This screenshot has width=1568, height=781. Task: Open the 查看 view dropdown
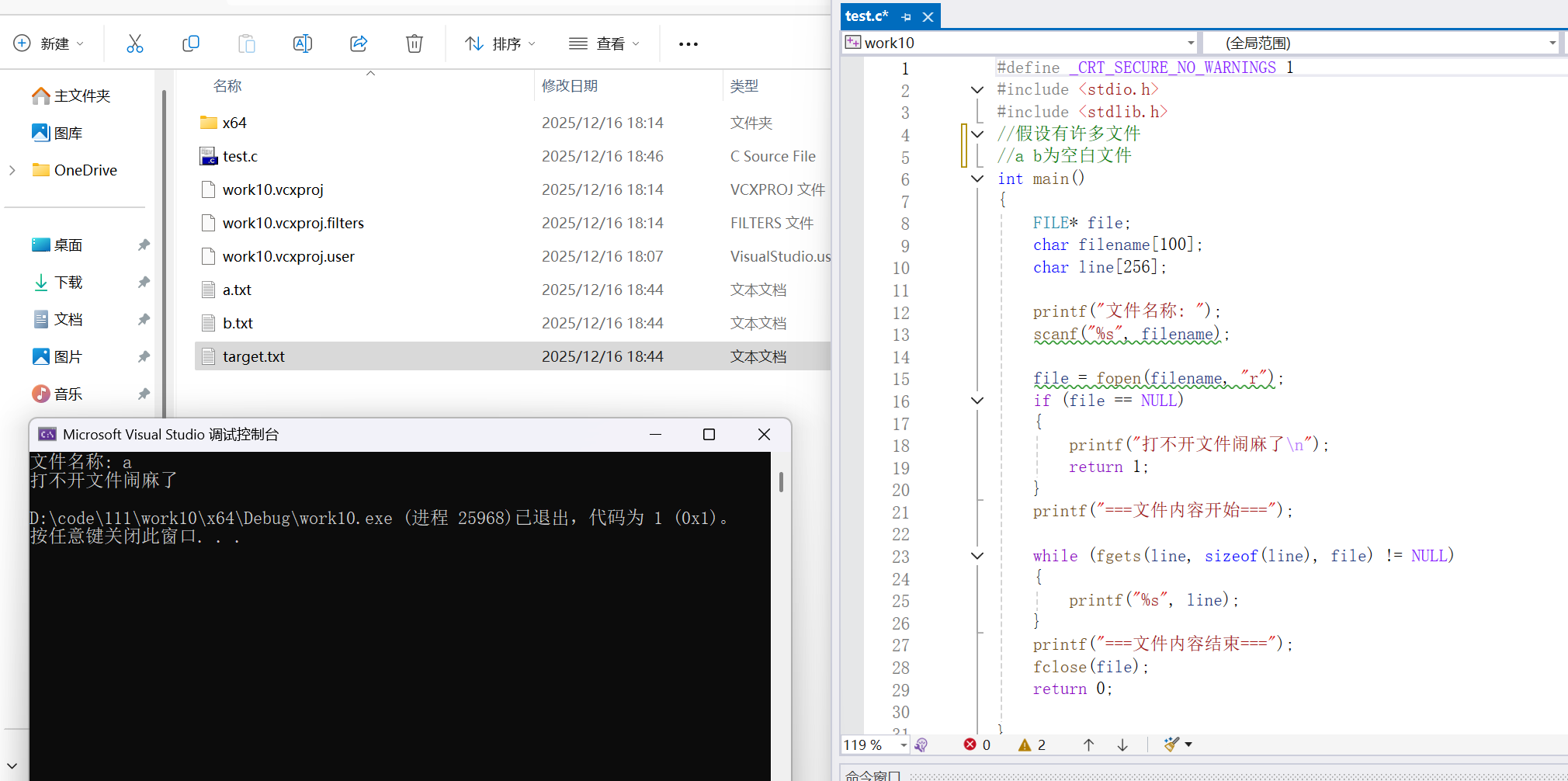(x=604, y=43)
